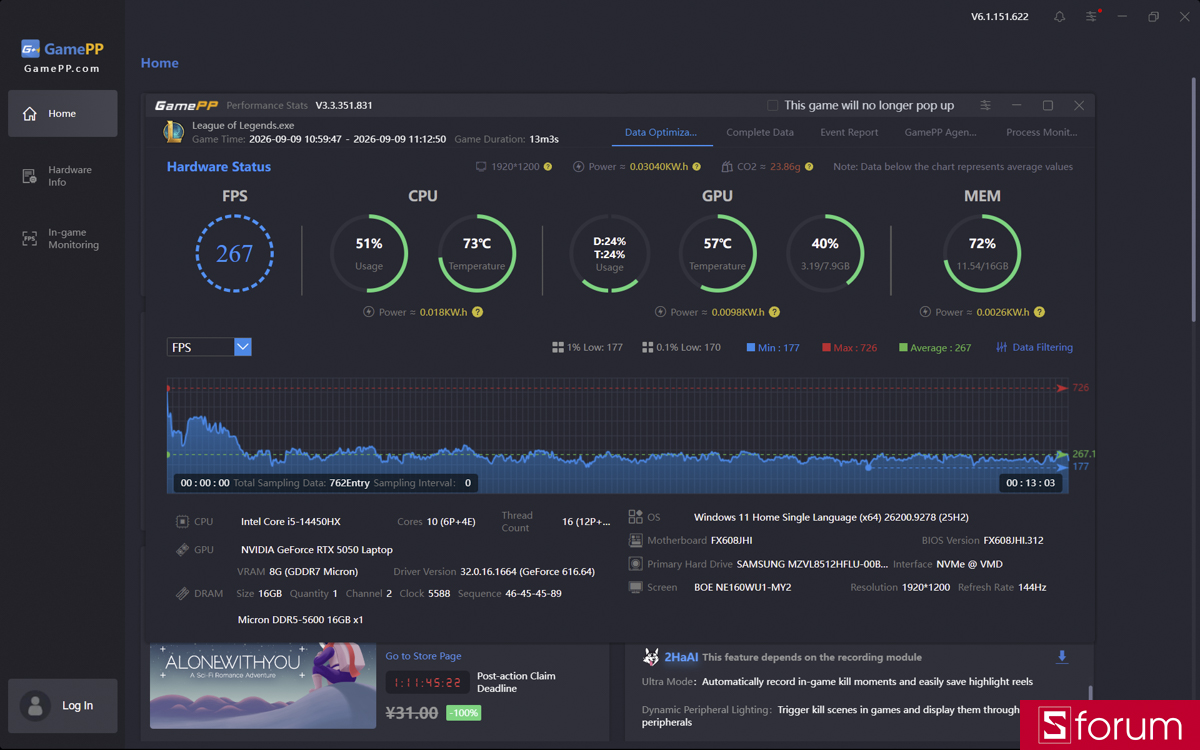Click 'SAMSUNG MZVL8512HFLU-00B...' drive name
Image resolution: width=1200 pixels, height=750 pixels.
click(x=811, y=564)
